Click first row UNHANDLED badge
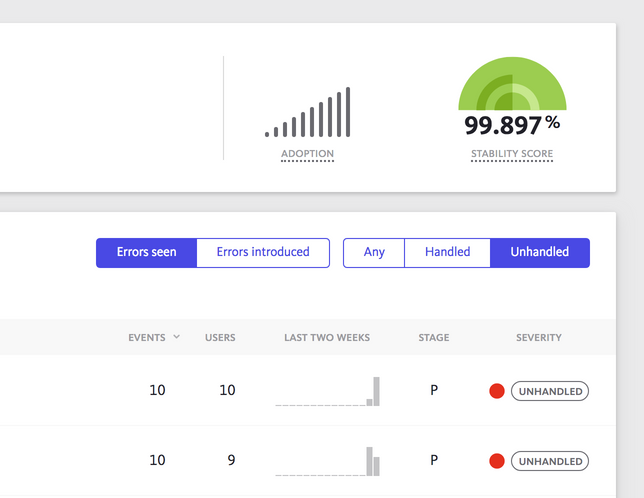The width and height of the screenshot is (644, 498). coord(550,391)
